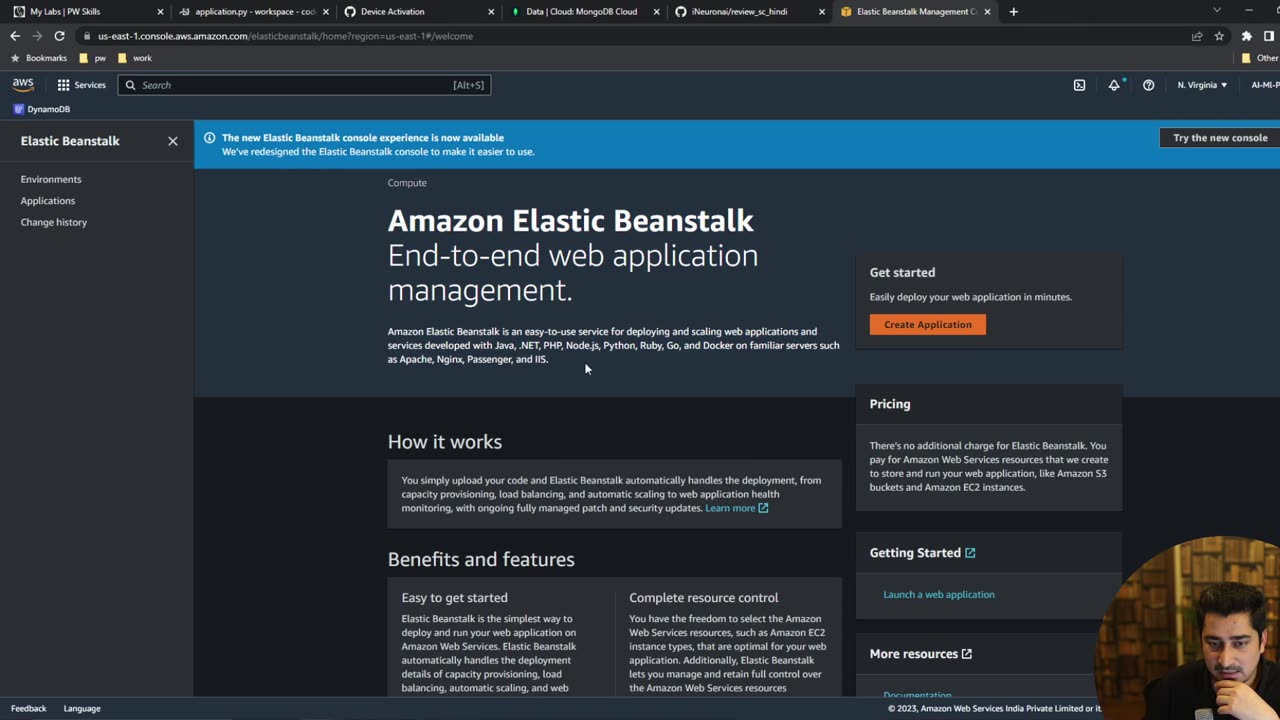Screen dimensions: 1280x720
Task: Go to Applications in sidebar
Action: pos(48,201)
